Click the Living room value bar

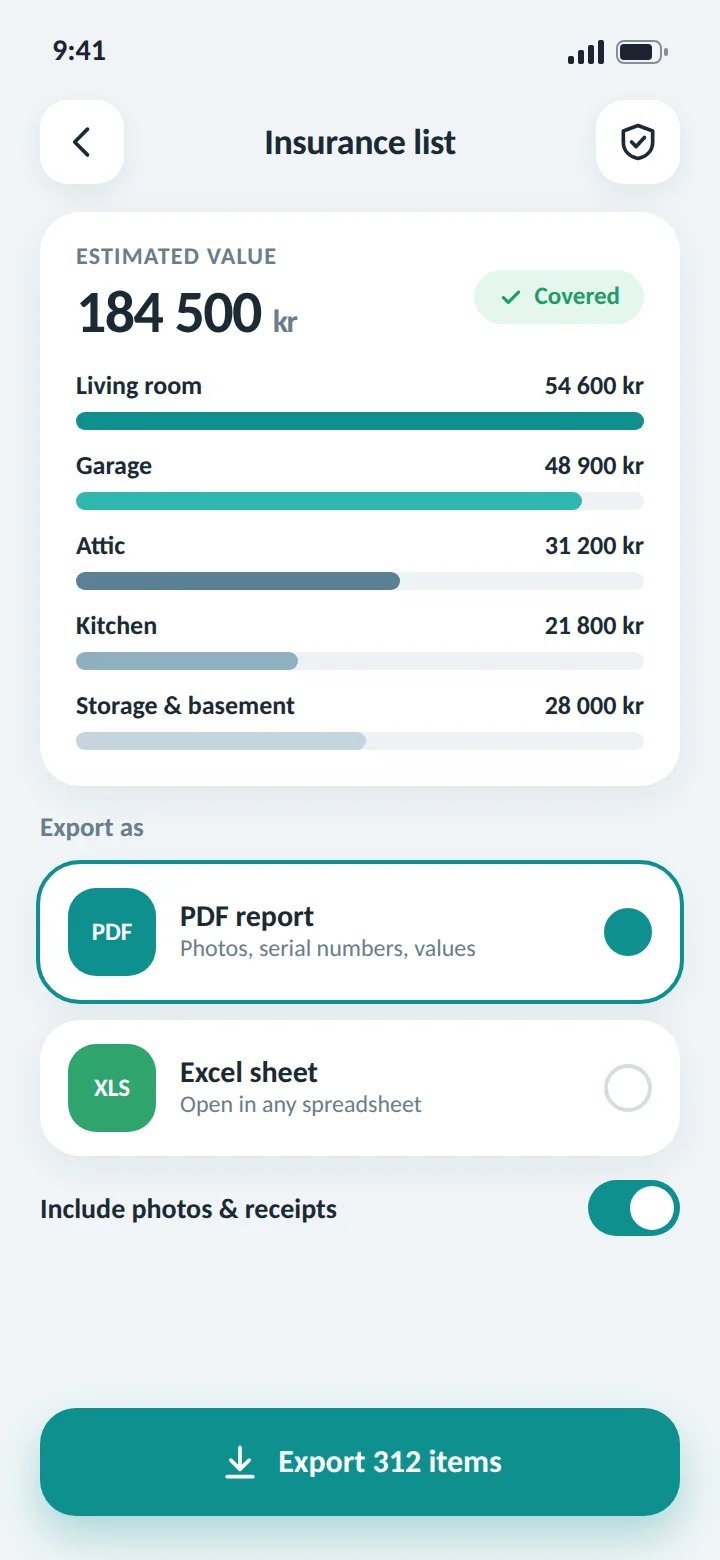360,421
